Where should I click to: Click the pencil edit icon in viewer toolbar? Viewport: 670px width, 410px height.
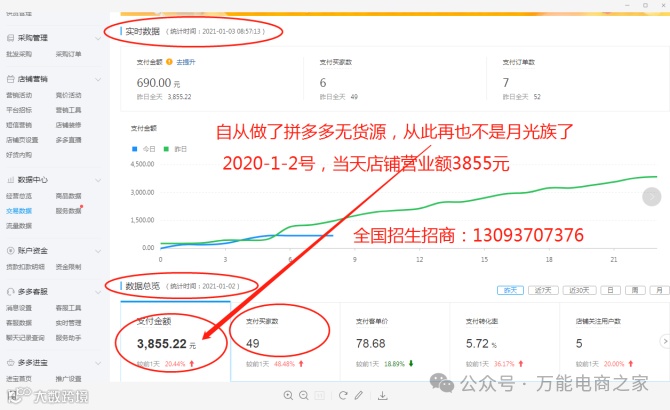coord(359,395)
